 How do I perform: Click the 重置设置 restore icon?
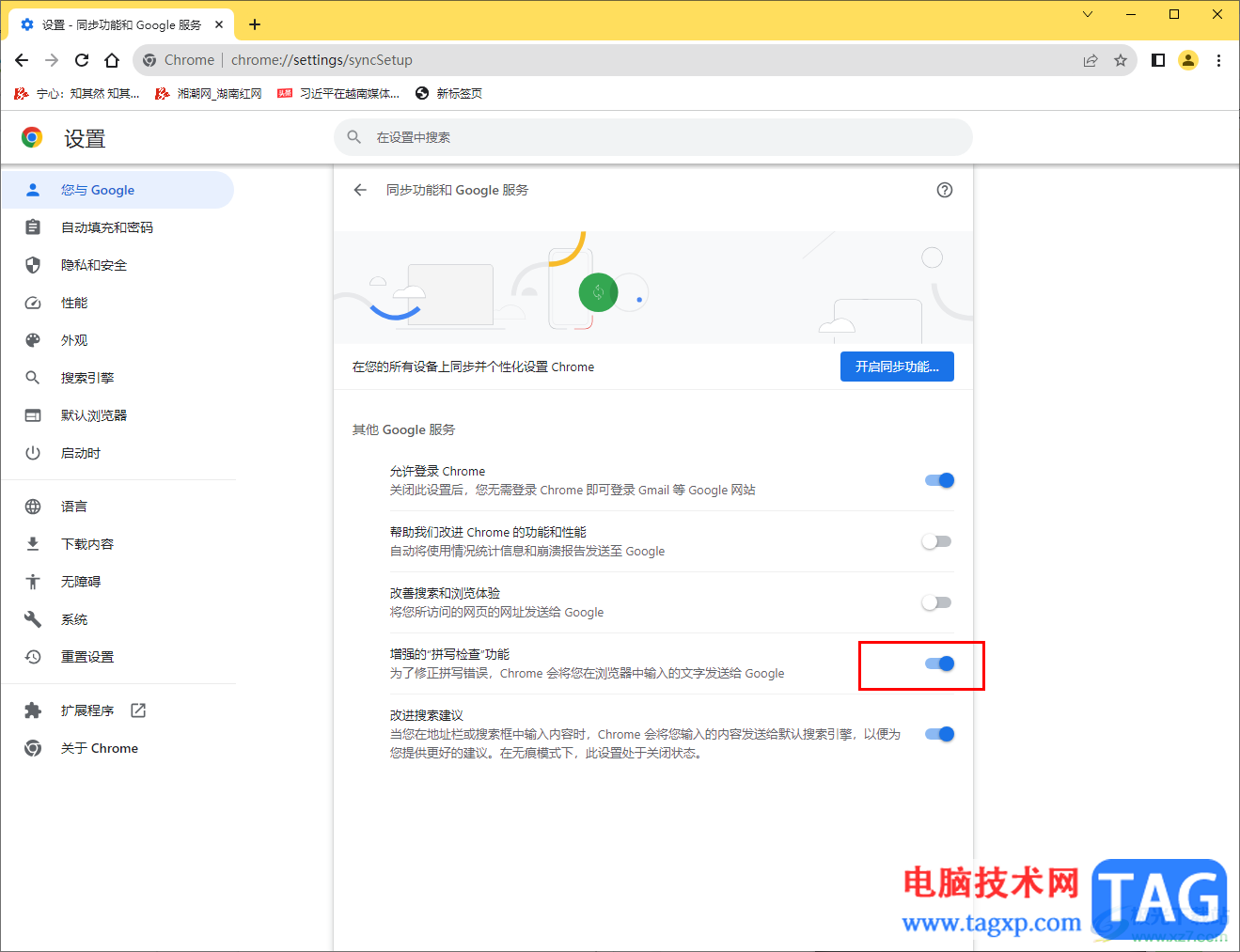33,657
